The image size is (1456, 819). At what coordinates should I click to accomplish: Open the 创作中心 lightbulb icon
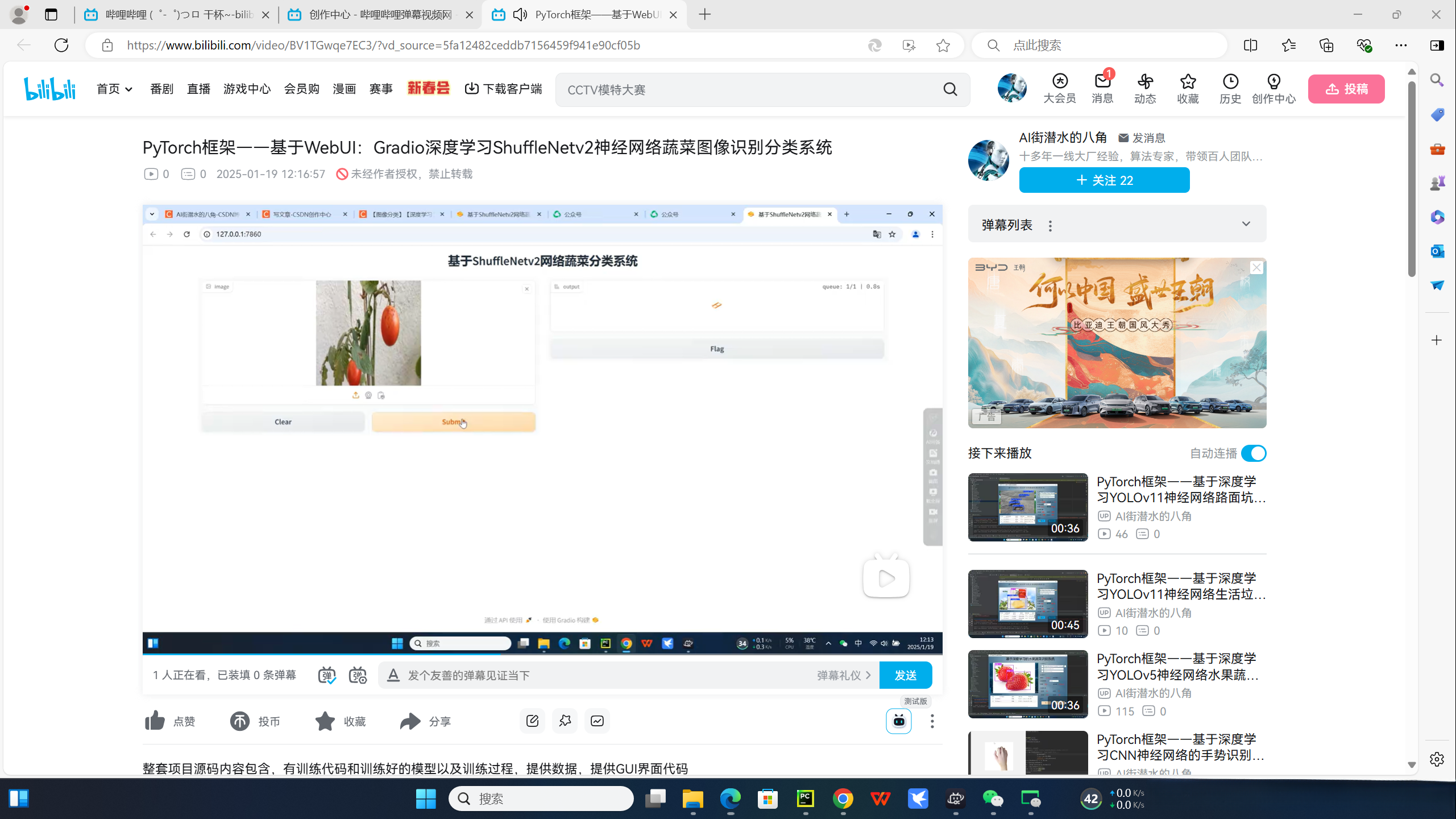1274,82
